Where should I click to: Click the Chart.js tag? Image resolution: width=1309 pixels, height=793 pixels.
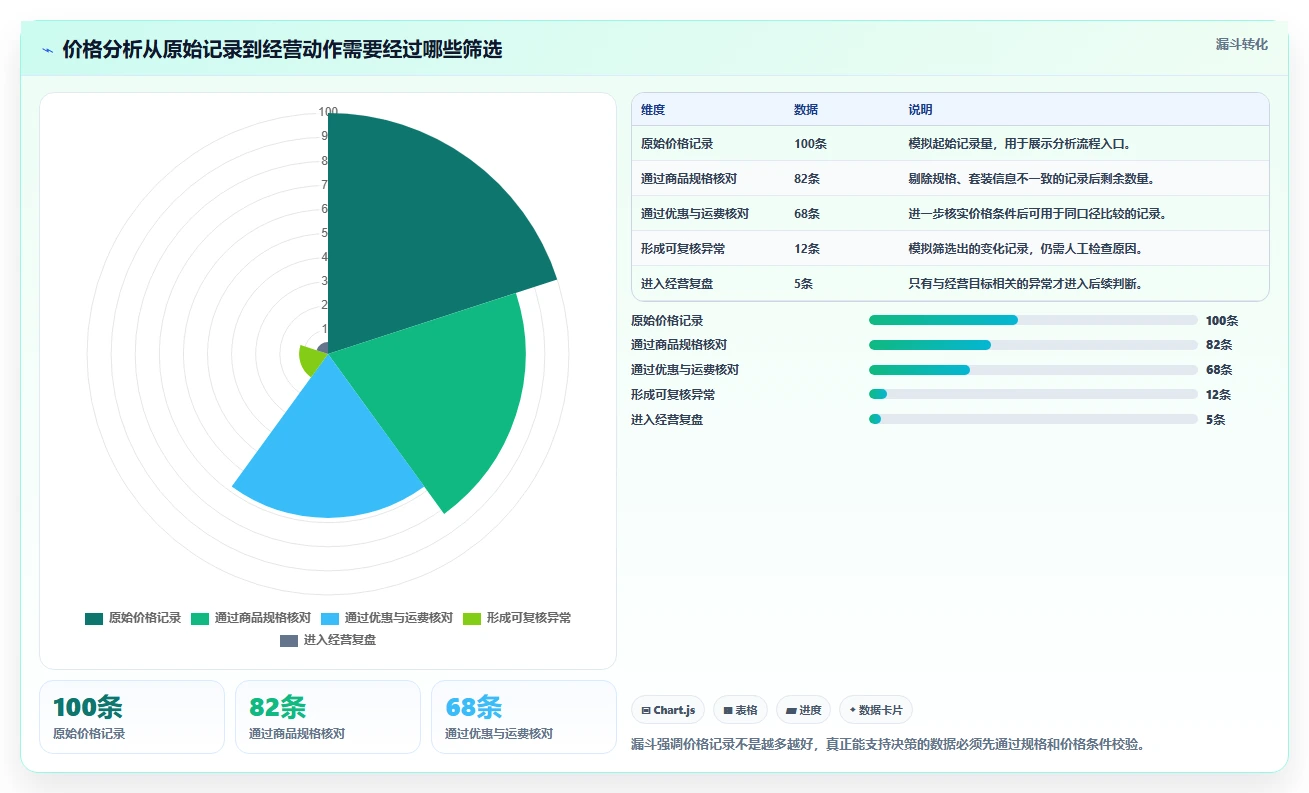668,710
